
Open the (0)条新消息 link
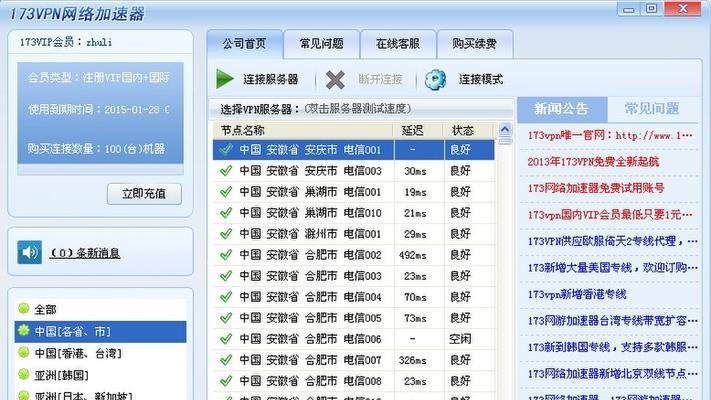click(x=85, y=253)
